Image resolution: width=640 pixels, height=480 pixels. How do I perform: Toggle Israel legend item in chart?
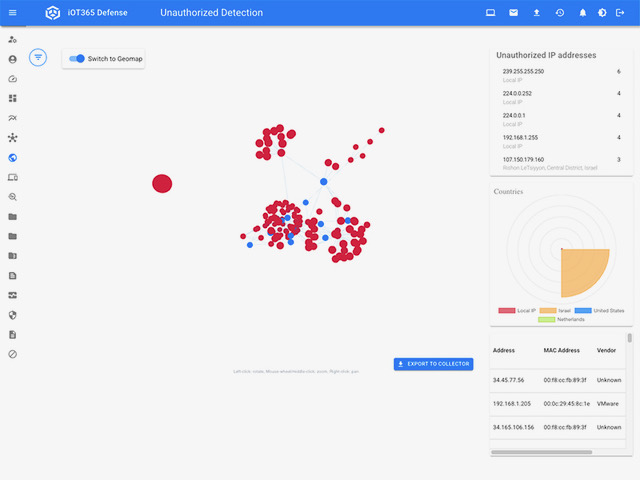point(556,311)
